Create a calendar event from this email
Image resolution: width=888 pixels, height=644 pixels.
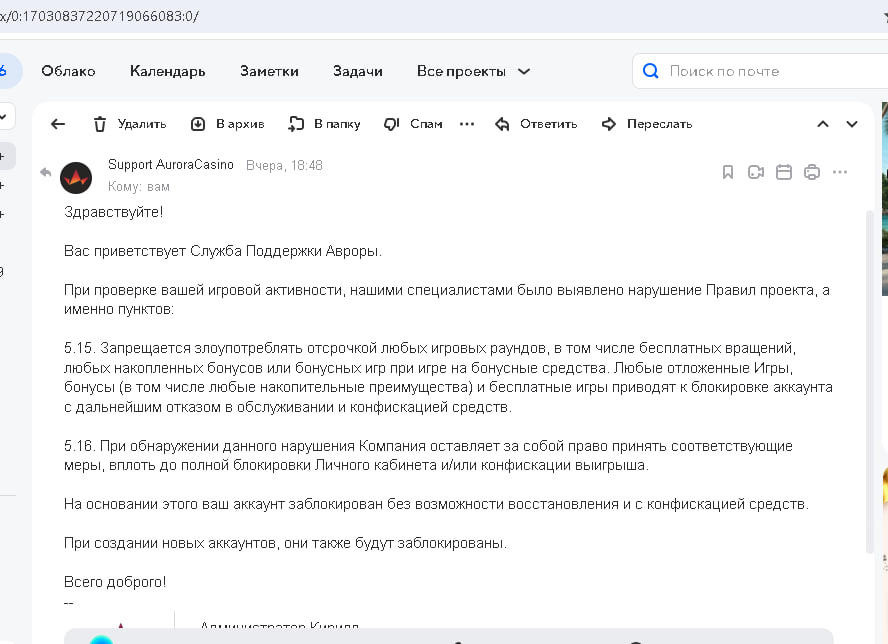point(784,172)
